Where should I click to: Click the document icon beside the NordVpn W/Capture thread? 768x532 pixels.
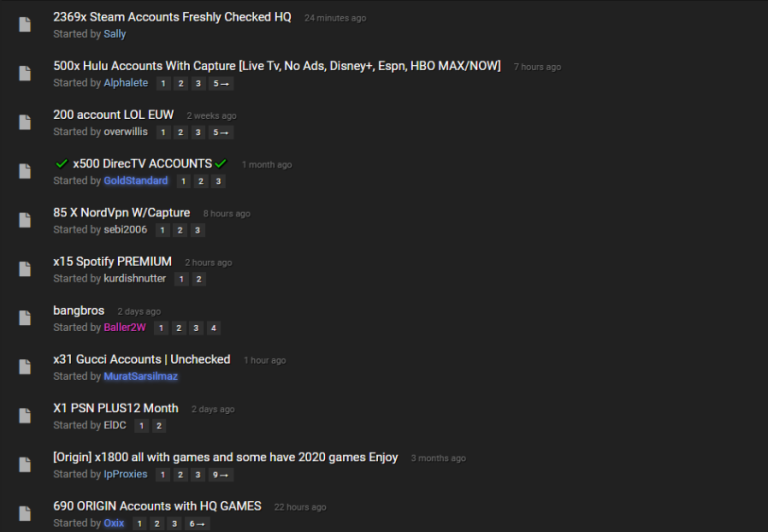(x=25, y=220)
